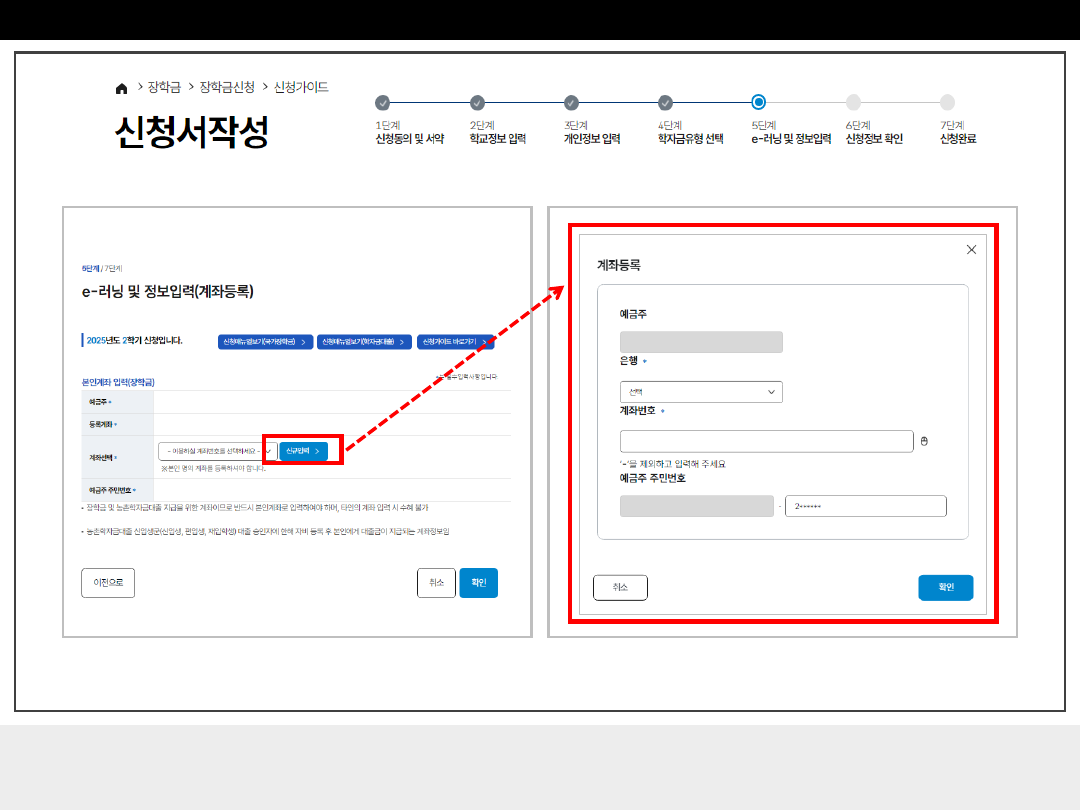Viewport: 1080px width, 810px height.
Task: Click the step 4 학자금유형 선택 checkmark
Action: pos(665,102)
